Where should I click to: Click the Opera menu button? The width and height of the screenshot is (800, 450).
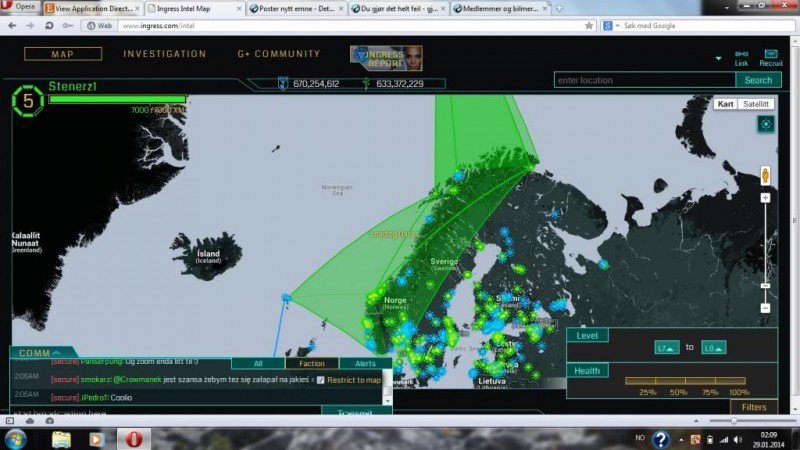(20, 6)
